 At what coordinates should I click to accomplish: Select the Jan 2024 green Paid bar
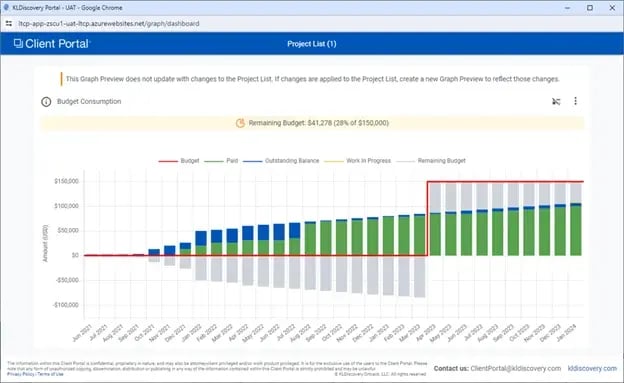pyautogui.click(x=576, y=231)
